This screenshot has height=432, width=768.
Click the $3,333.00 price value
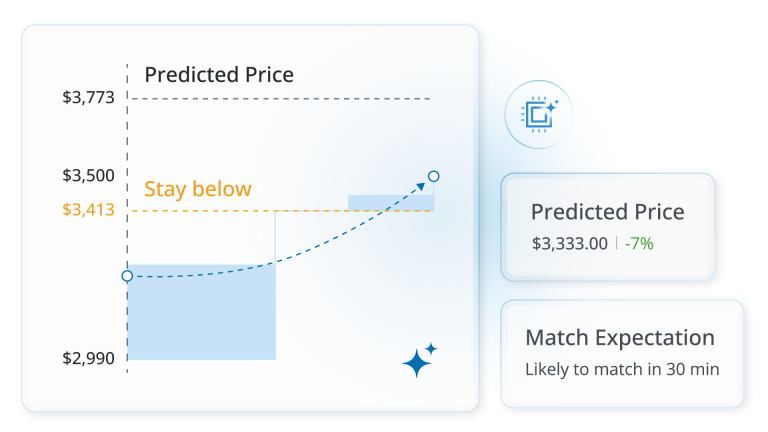pyautogui.click(x=569, y=243)
